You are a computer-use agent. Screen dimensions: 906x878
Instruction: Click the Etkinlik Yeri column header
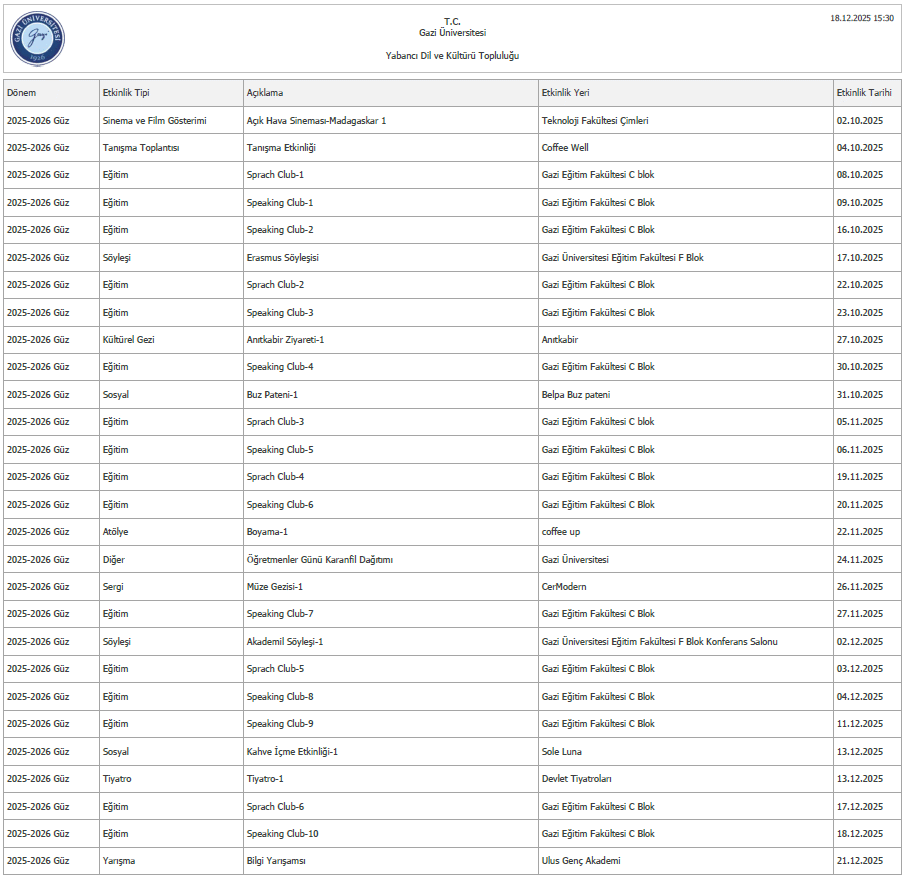pyautogui.click(x=566, y=93)
